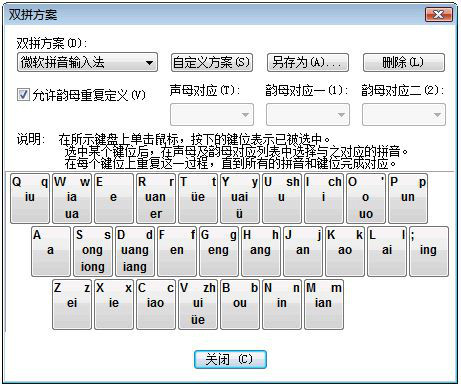
Task: Click the U key with sh initial
Action: click(x=282, y=198)
